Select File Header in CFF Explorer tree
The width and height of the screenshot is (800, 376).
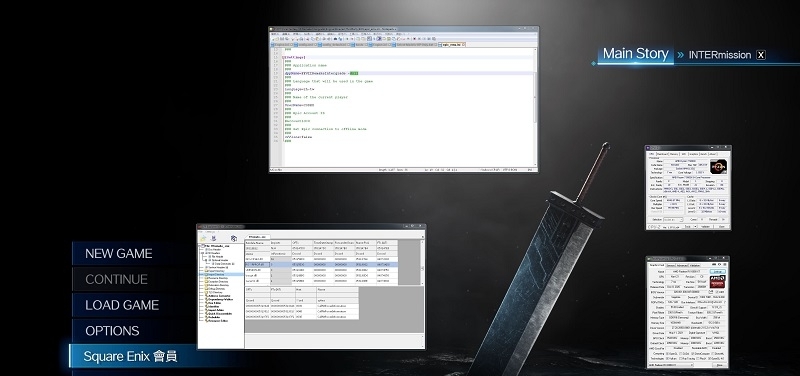[x=217, y=257]
